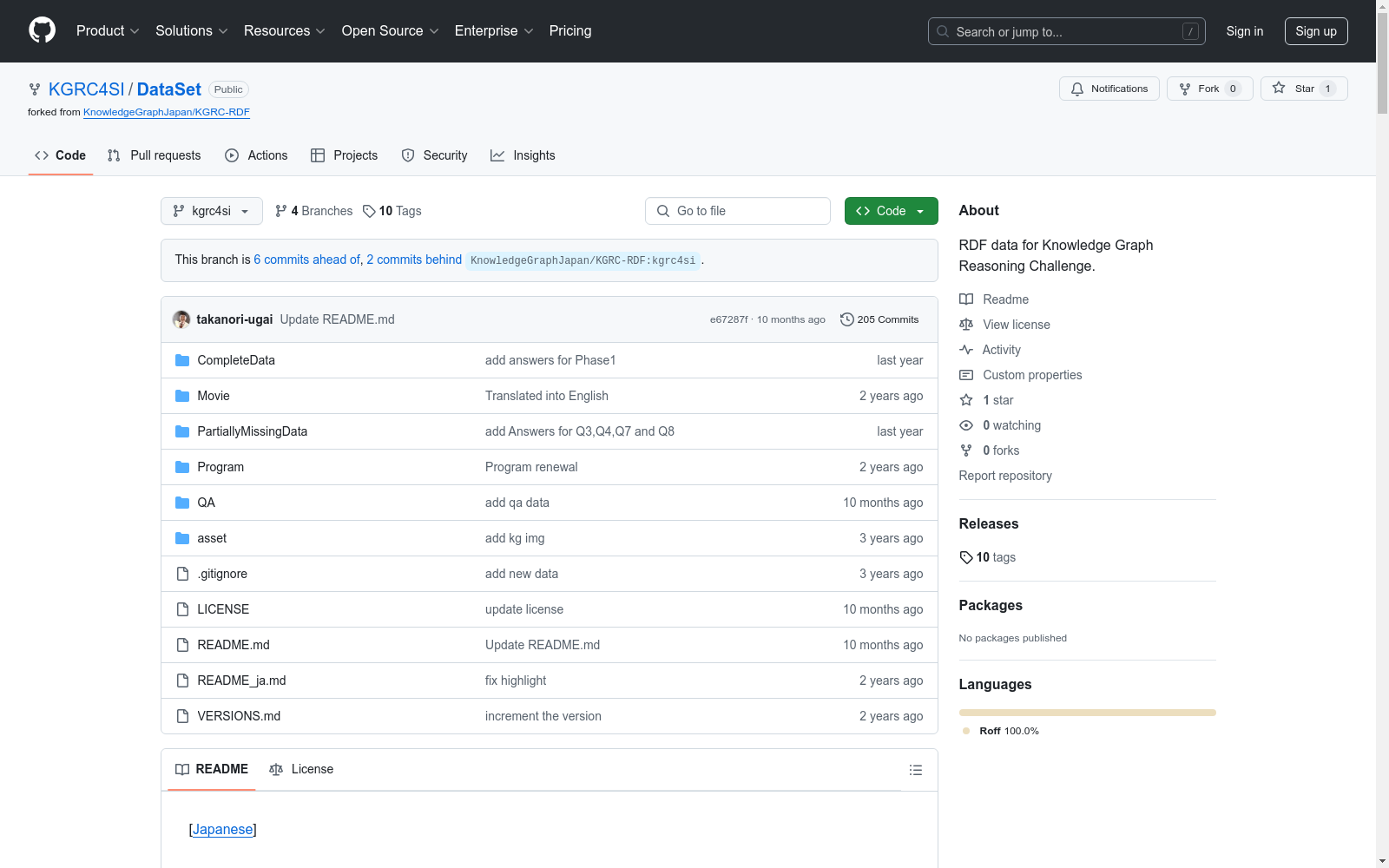
Task: Open the KGRC4SI owner link
Action: point(87,89)
